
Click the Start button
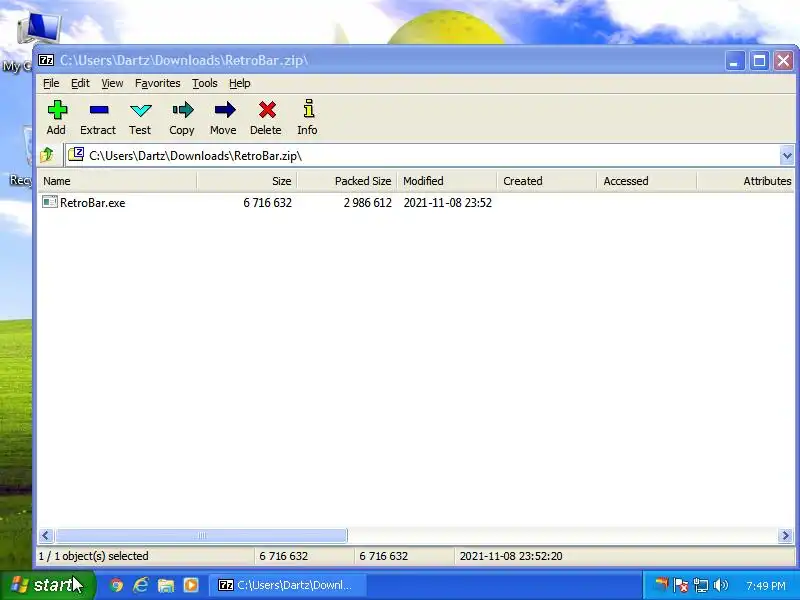48,585
